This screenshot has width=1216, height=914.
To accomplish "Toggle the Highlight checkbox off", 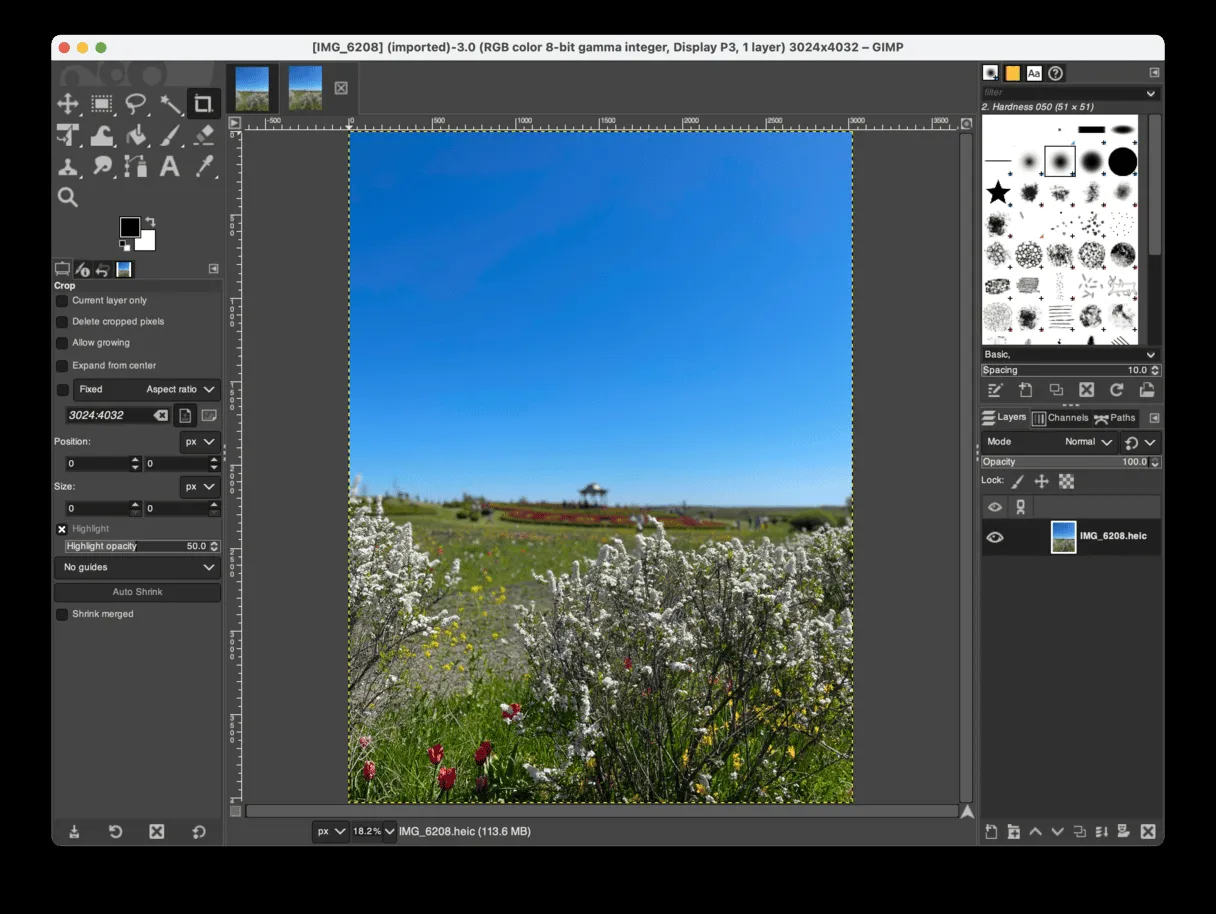I will [62, 529].
